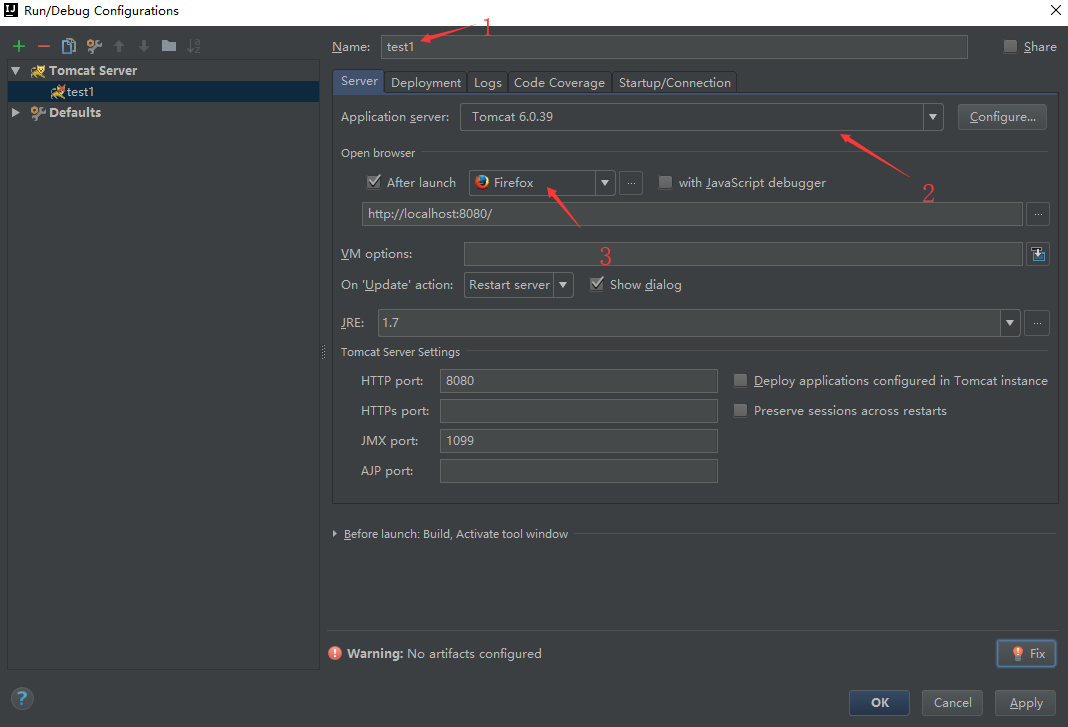
Task: Open the help question mark icon
Action: [x=22, y=698]
